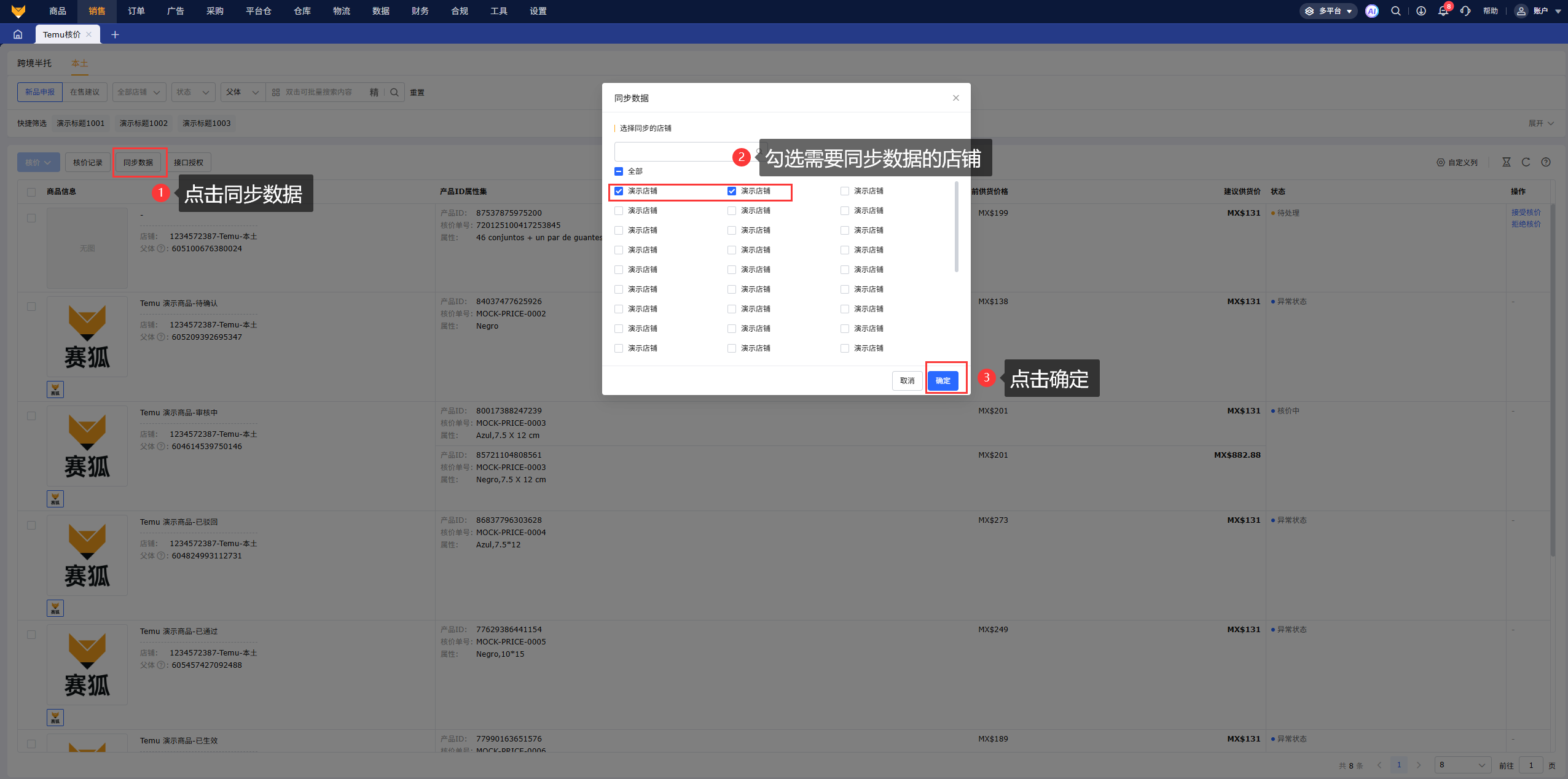Expand quick filters with 展开
The height and width of the screenshot is (779, 1568).
tap(1541, 123)
